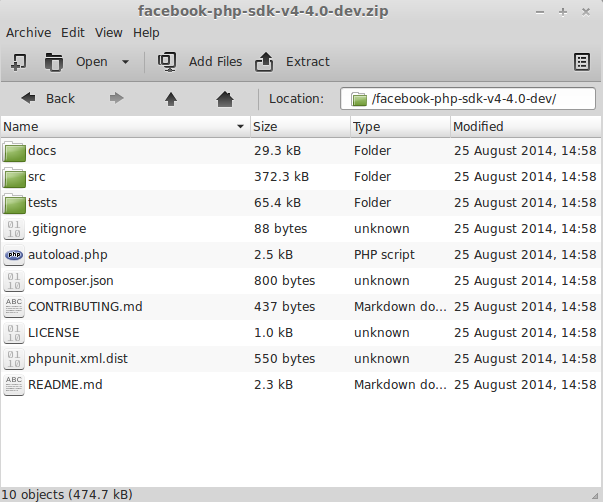
Task: Click the Add Files toolbar icon
Action: [167, 62]
